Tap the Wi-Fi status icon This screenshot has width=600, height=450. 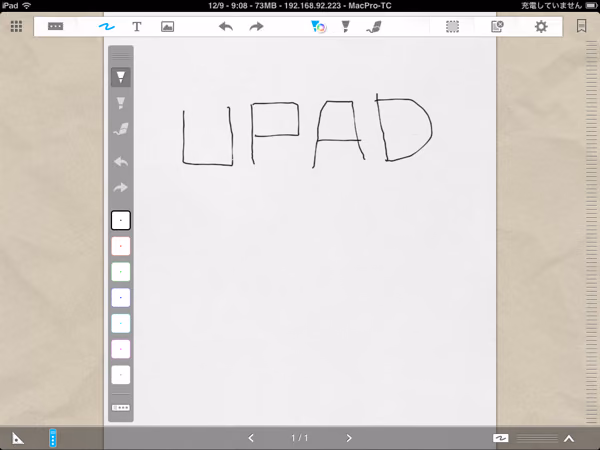[x=26, y=5]
